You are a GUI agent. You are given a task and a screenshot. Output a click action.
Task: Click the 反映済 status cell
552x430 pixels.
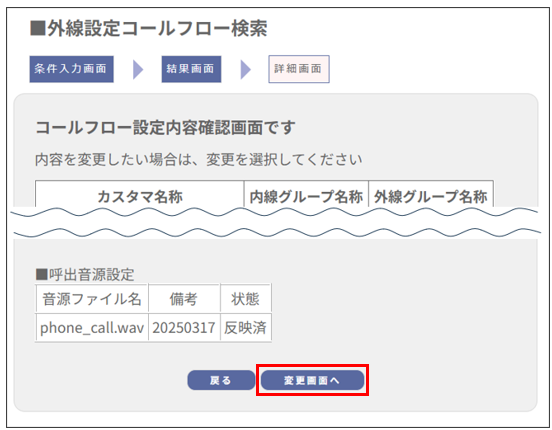point(245,328)
